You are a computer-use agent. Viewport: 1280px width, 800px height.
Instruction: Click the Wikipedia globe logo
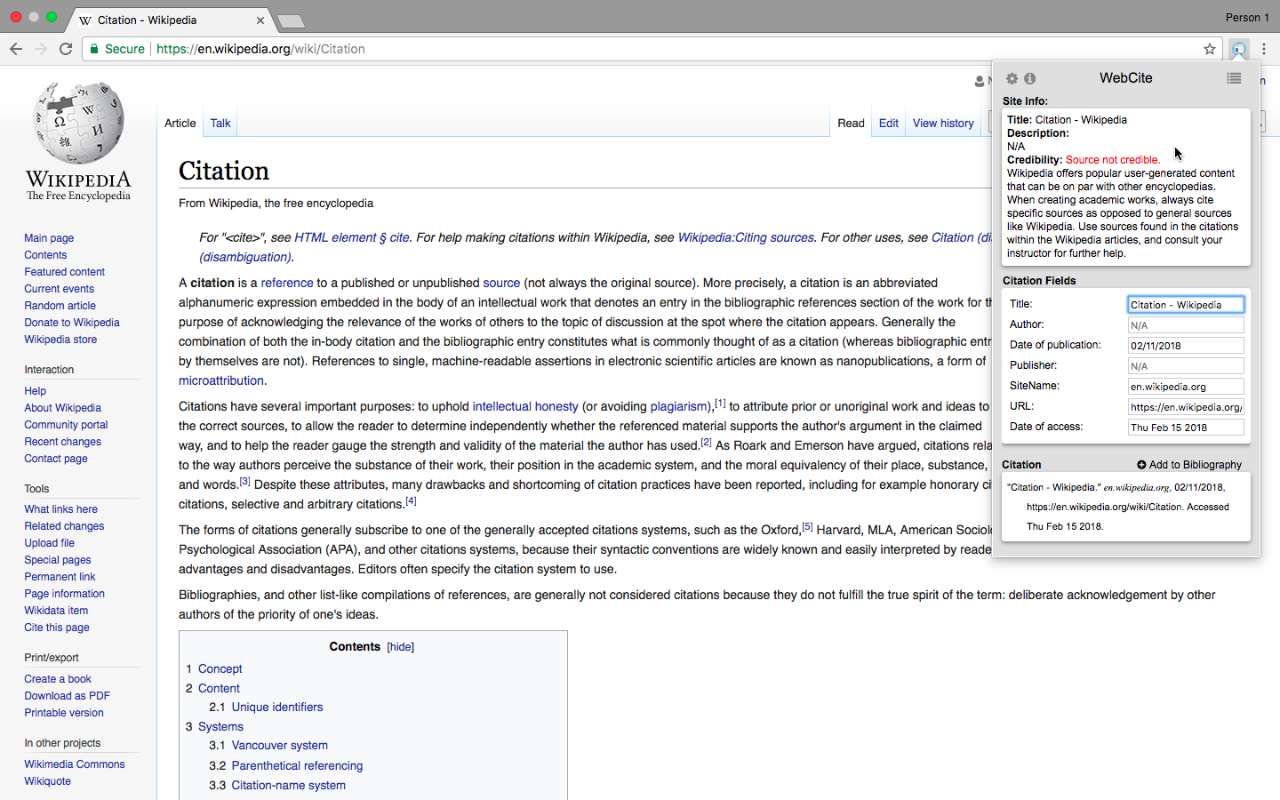point(78,124)
